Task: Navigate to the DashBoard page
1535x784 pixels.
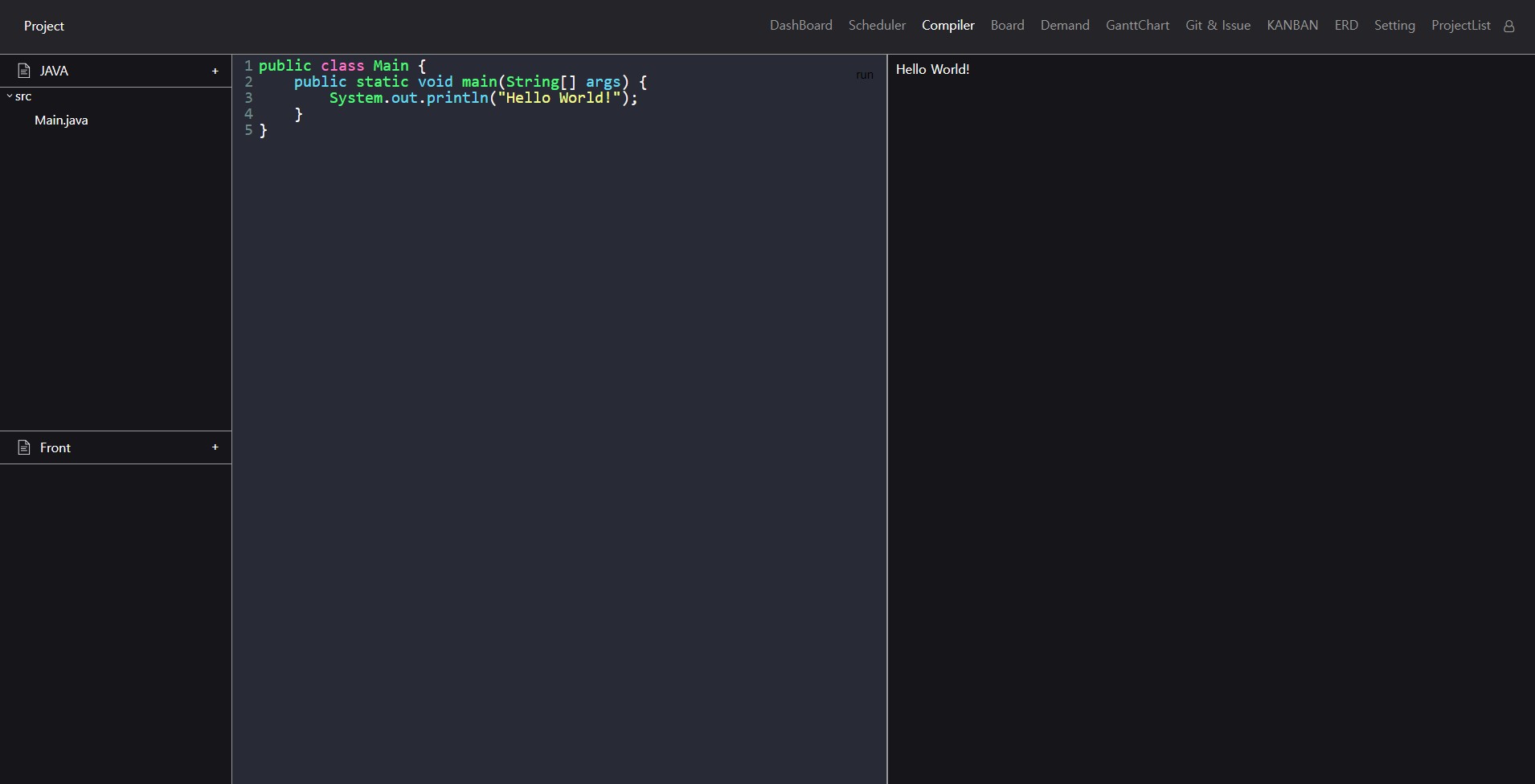Action: tap(800, 25)
